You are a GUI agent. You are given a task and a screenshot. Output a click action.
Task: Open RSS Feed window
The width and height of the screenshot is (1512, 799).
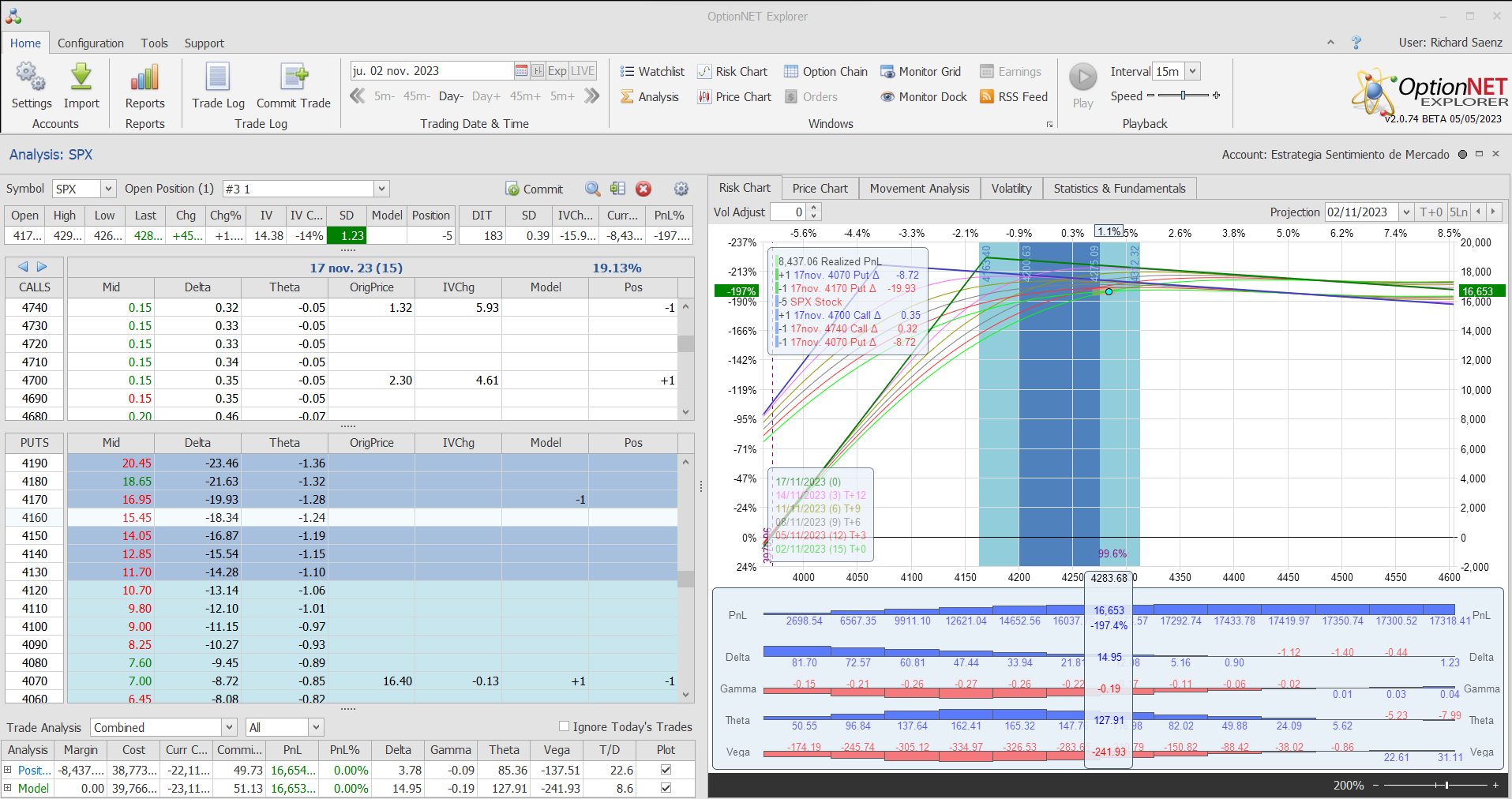pyautogui.click(x=1013, y=96)
